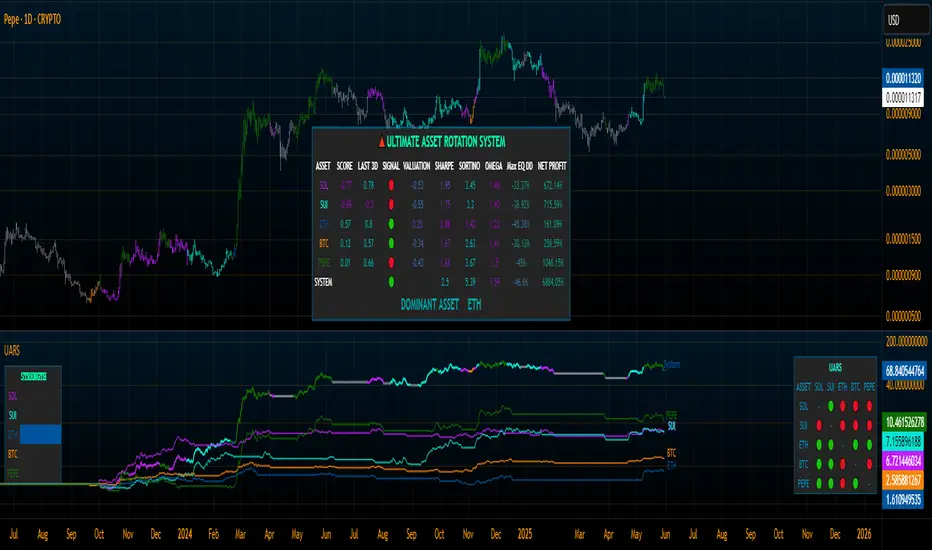Image resolution: width=932 pixels, height=550 pixels.
Task: Click ETH's green signal dot in rotation table
Action: 391,222
